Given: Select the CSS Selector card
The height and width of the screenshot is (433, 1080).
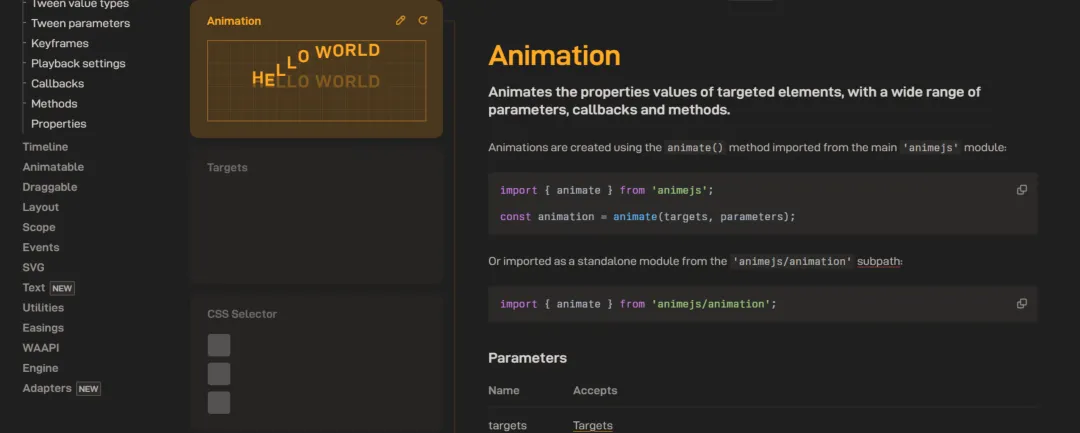Looking at the screenshot, I should click(x=316, y=362).
